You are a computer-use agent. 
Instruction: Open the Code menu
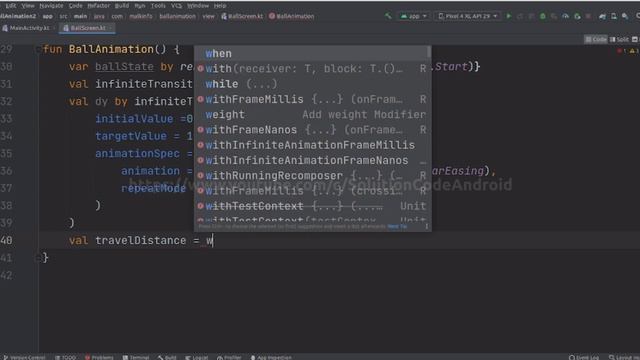pyautogui.click(x=76, y=6)
